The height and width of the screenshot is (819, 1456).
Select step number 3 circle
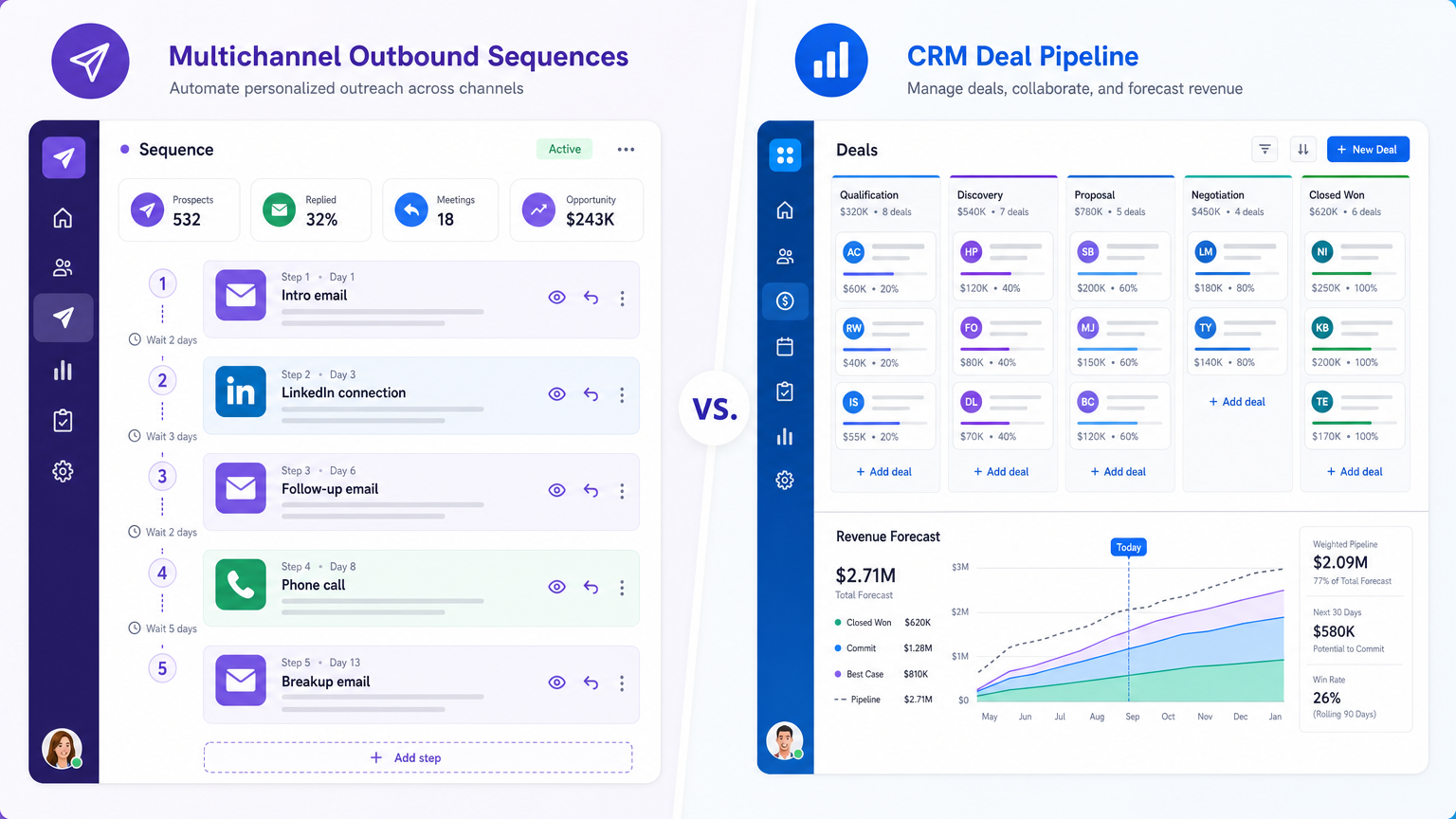[x=162, y=476]
